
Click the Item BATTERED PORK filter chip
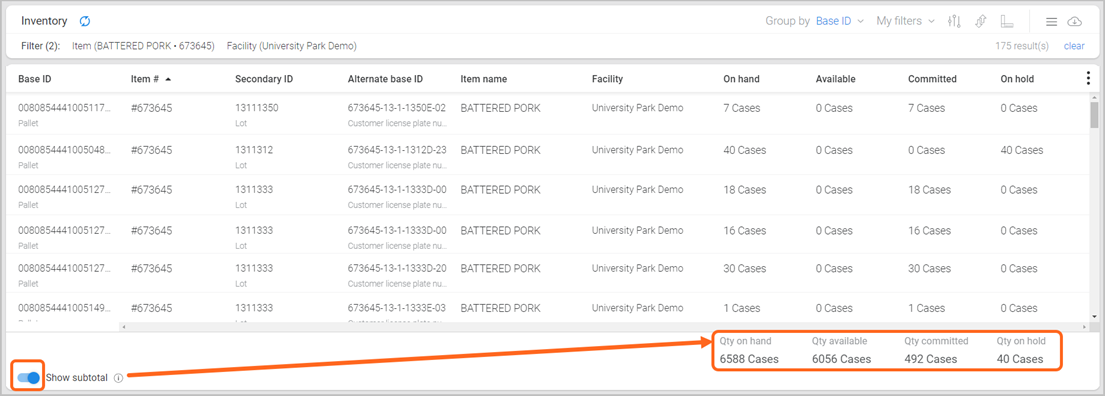[143, 47]
